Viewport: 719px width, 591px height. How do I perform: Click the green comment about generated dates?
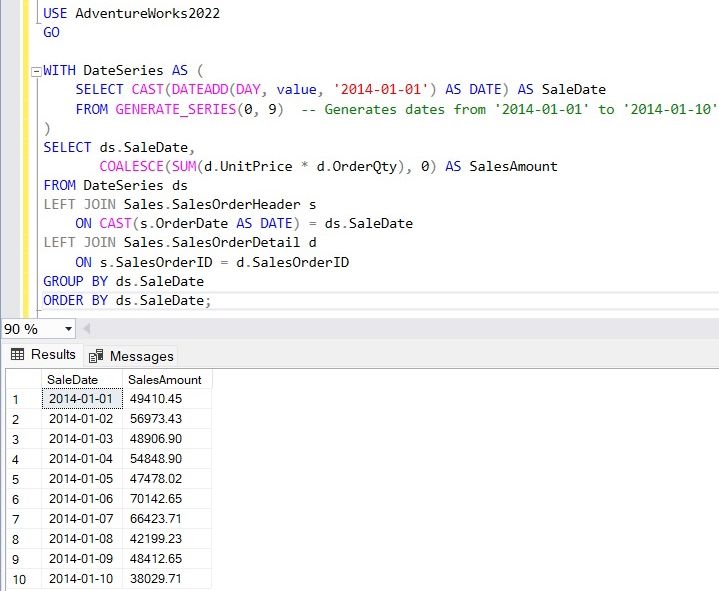509,110
